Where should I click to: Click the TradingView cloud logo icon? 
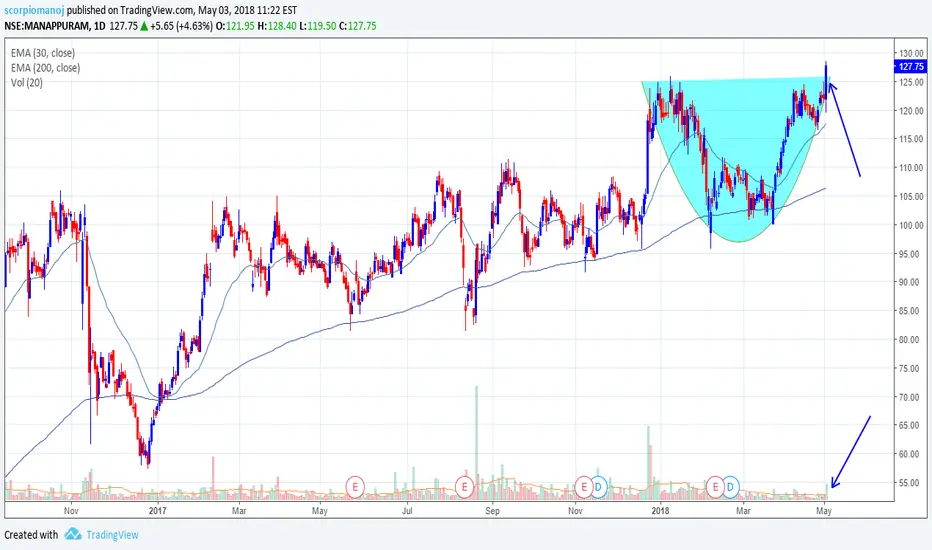(73, 534)
